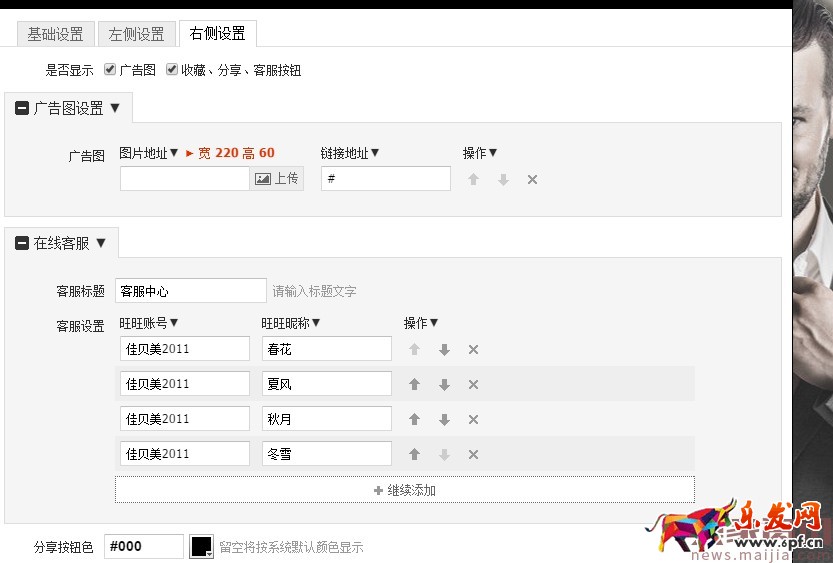Click the 上传 image upload button
This screenshot has width=833, height=563.
coord(276,179)
